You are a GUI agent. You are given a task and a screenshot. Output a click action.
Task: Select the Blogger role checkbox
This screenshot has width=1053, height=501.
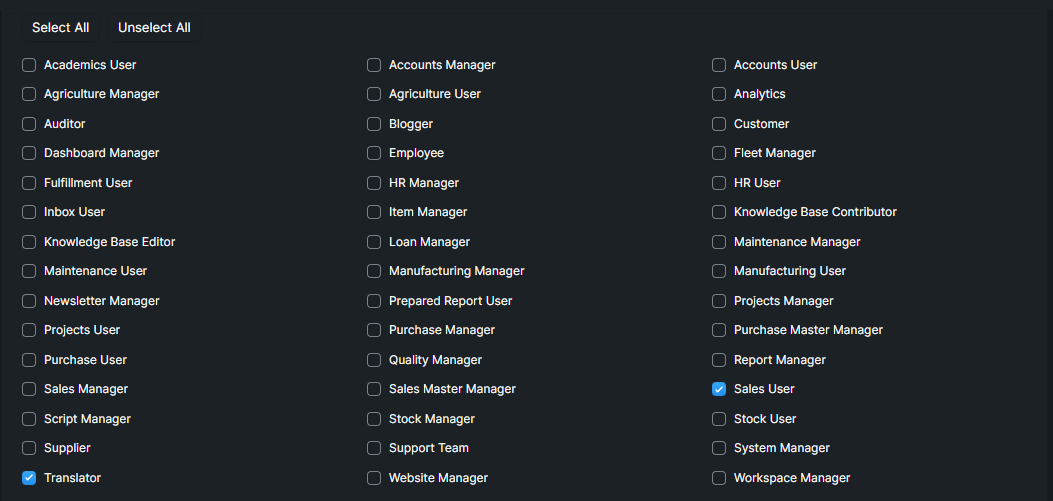tap(374, 124)
